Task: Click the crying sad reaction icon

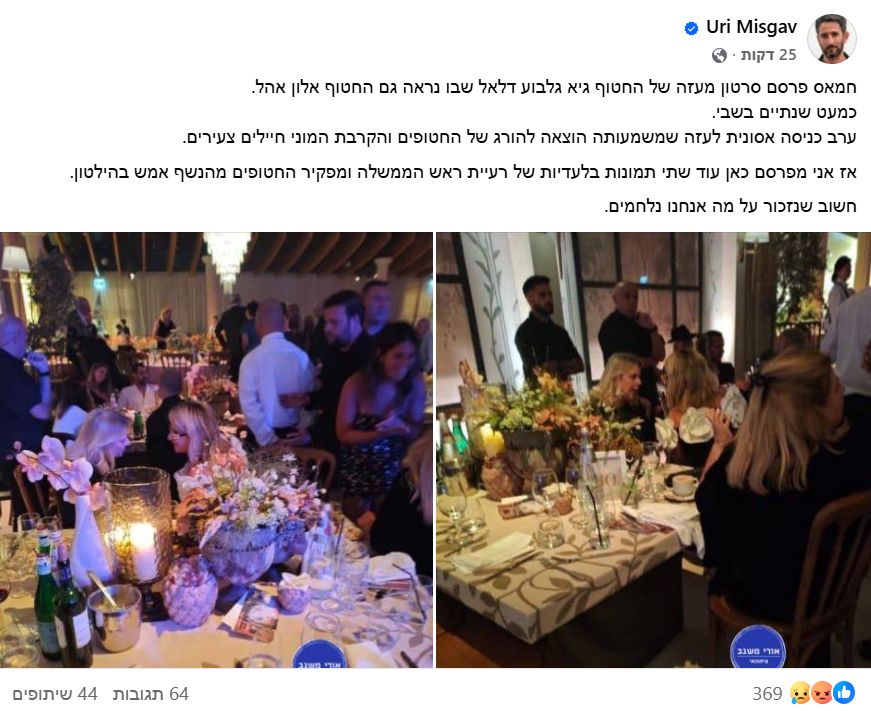Action: (x=800, y=693)
